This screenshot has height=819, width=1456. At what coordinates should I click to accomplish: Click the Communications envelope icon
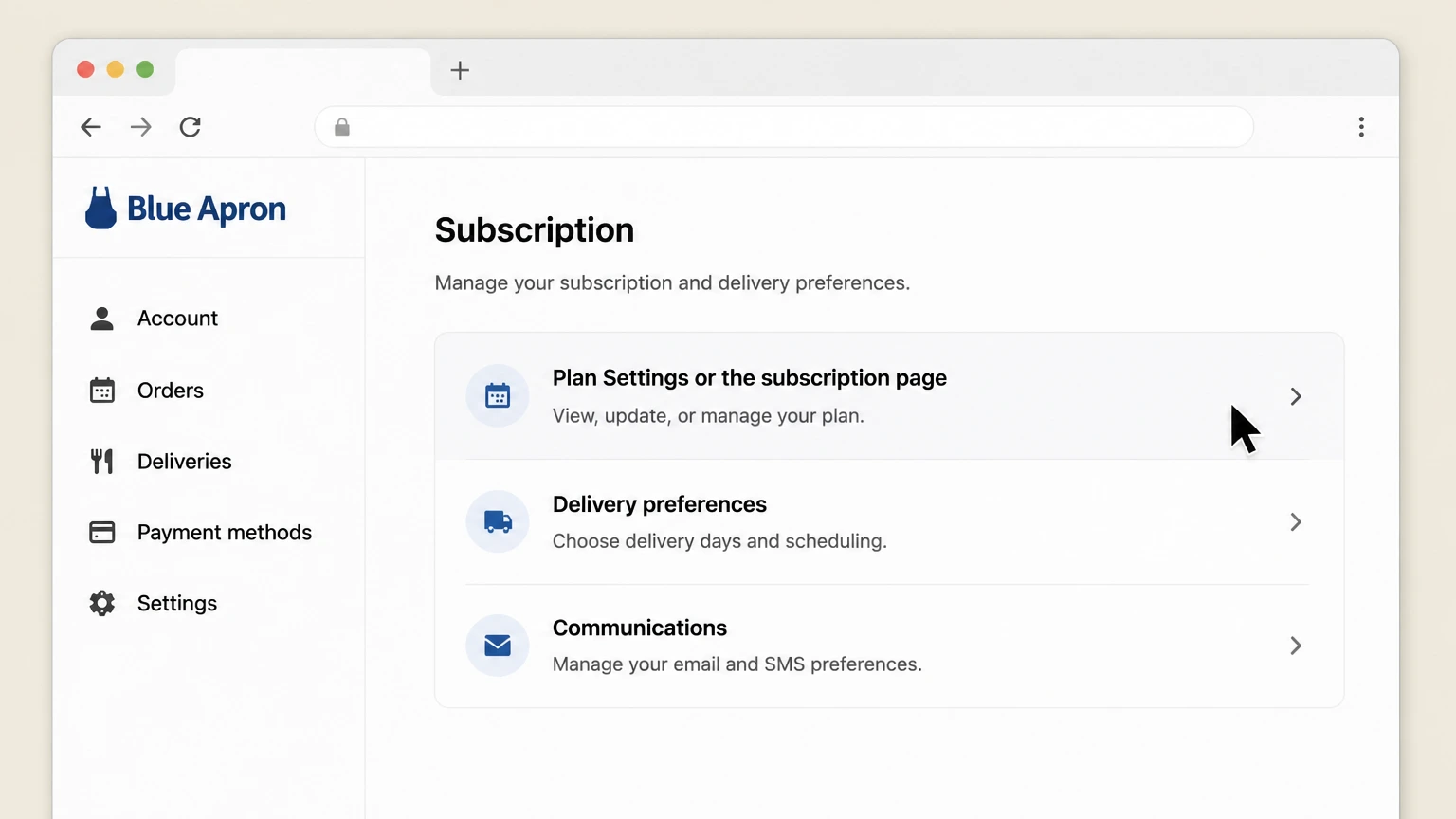coord(498,646)
